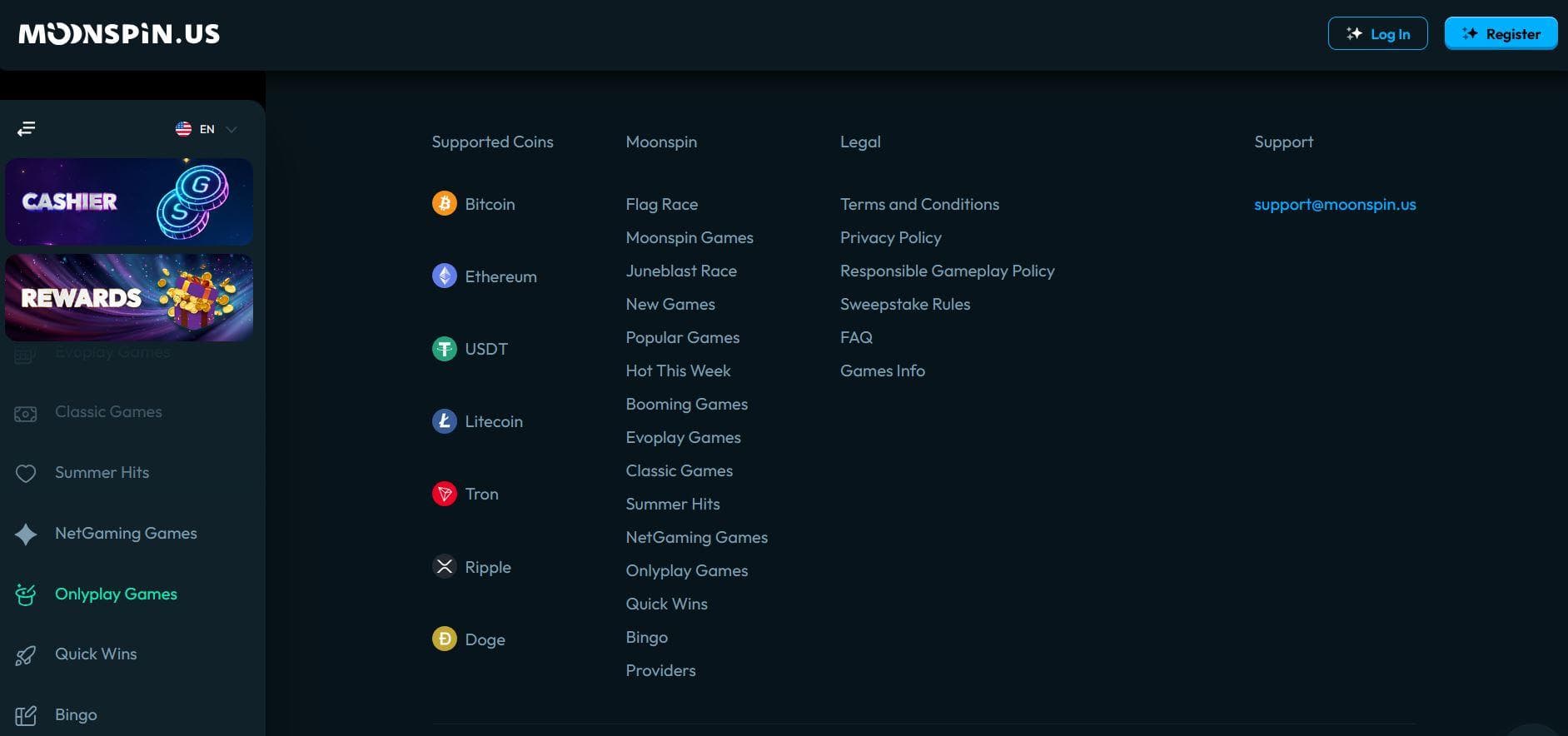Open the Cashier banner
1568x736 pixels.
pos(129,201)
